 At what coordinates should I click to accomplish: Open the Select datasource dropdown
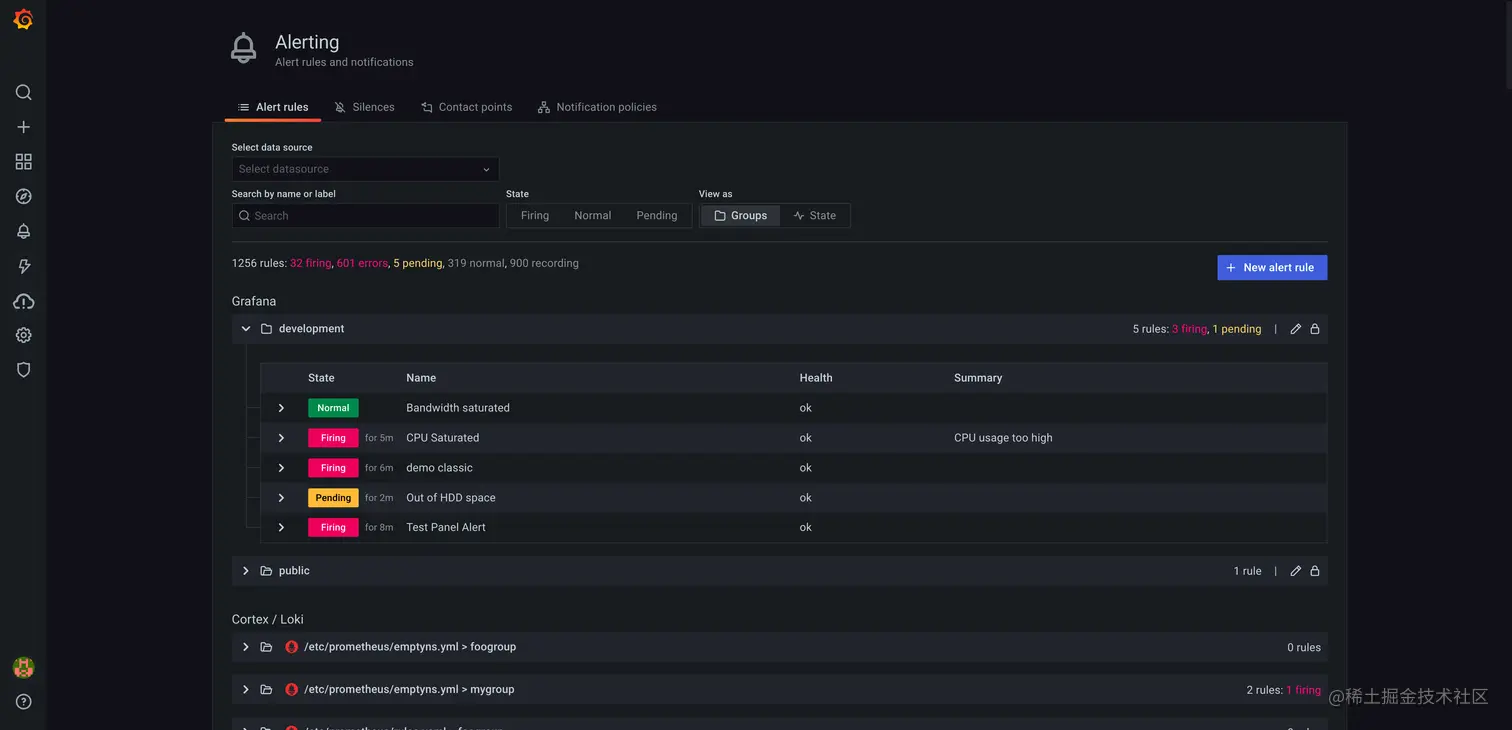pyautogui.click(x=365, y=169)
